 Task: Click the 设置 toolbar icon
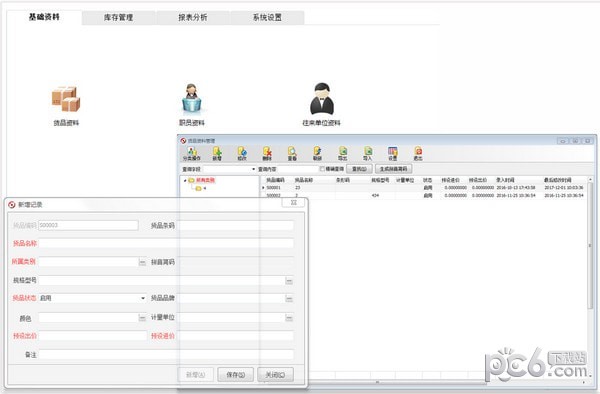[393, 154]
